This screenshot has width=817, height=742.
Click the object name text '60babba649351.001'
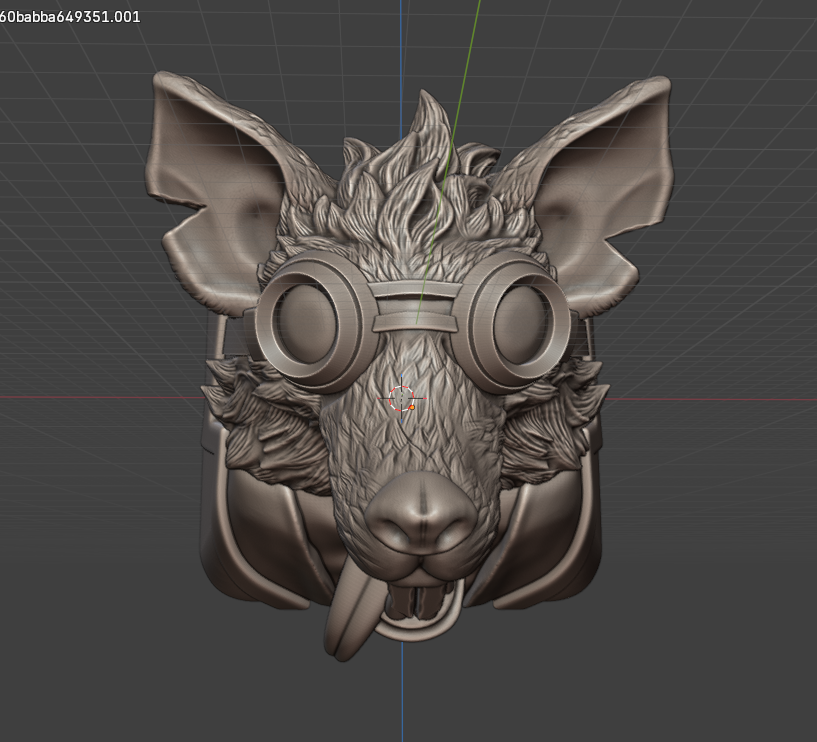pyautogui.click(x=70, y=17)
